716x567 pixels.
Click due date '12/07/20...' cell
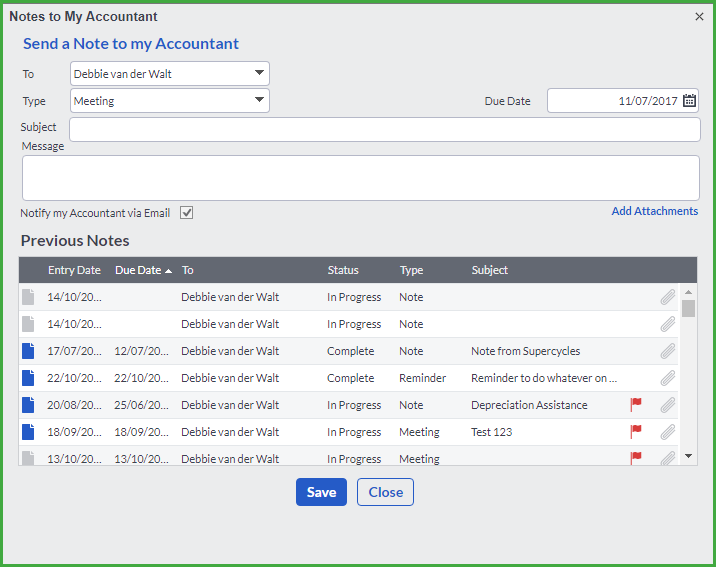point(142,351)
